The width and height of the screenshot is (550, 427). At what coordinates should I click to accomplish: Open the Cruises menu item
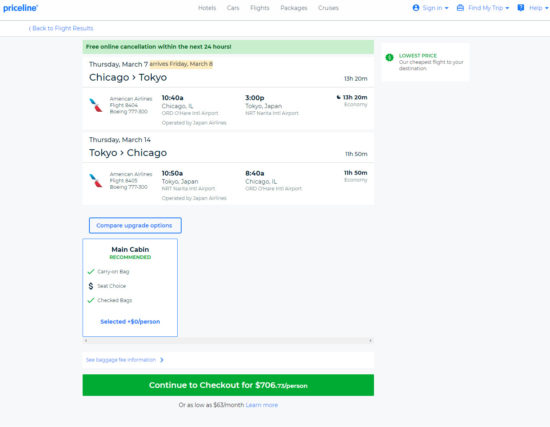pyautogui.click(x=328, y=8)
